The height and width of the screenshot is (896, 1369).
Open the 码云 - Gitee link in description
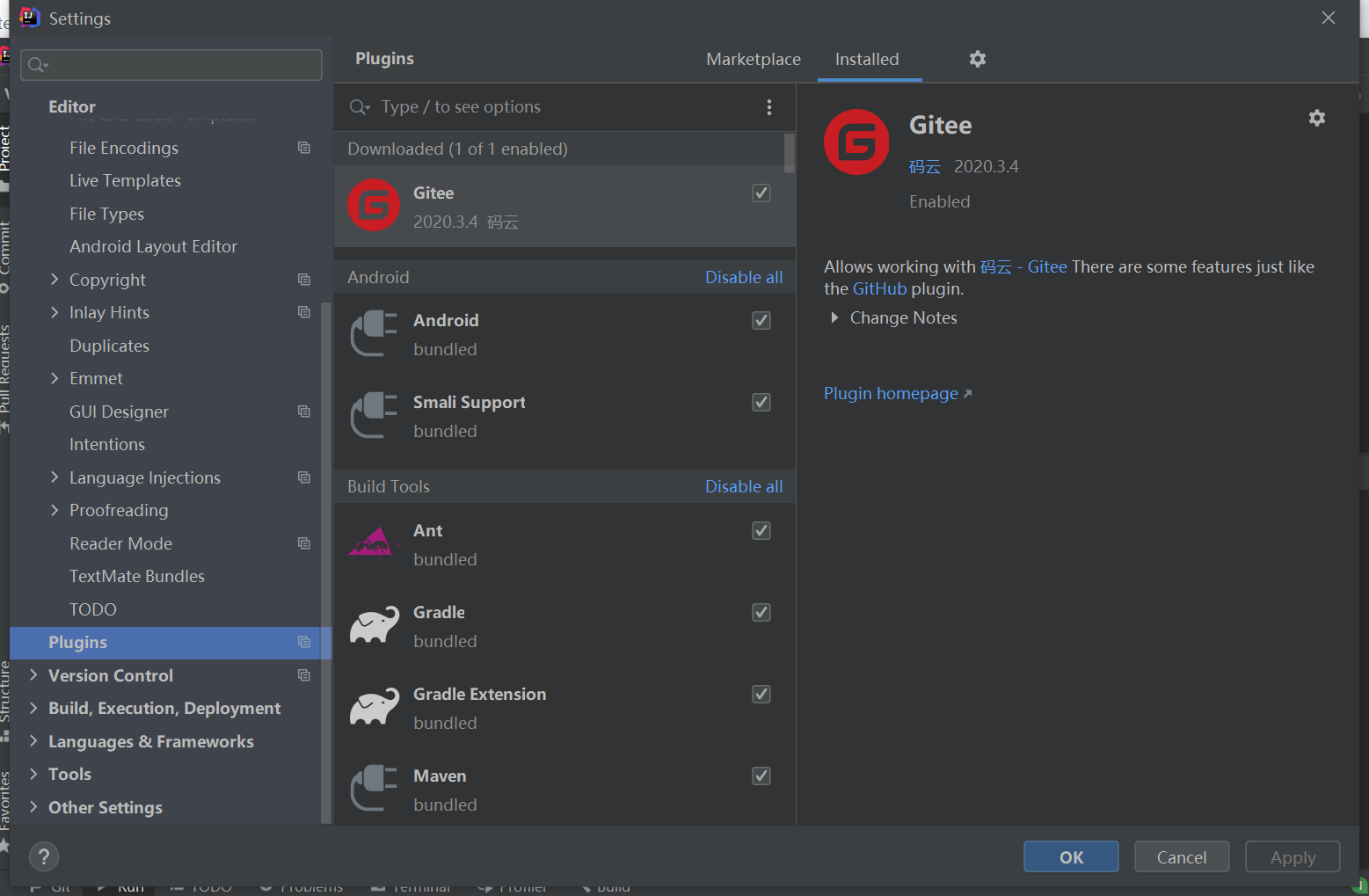(x=1023, y=266)
